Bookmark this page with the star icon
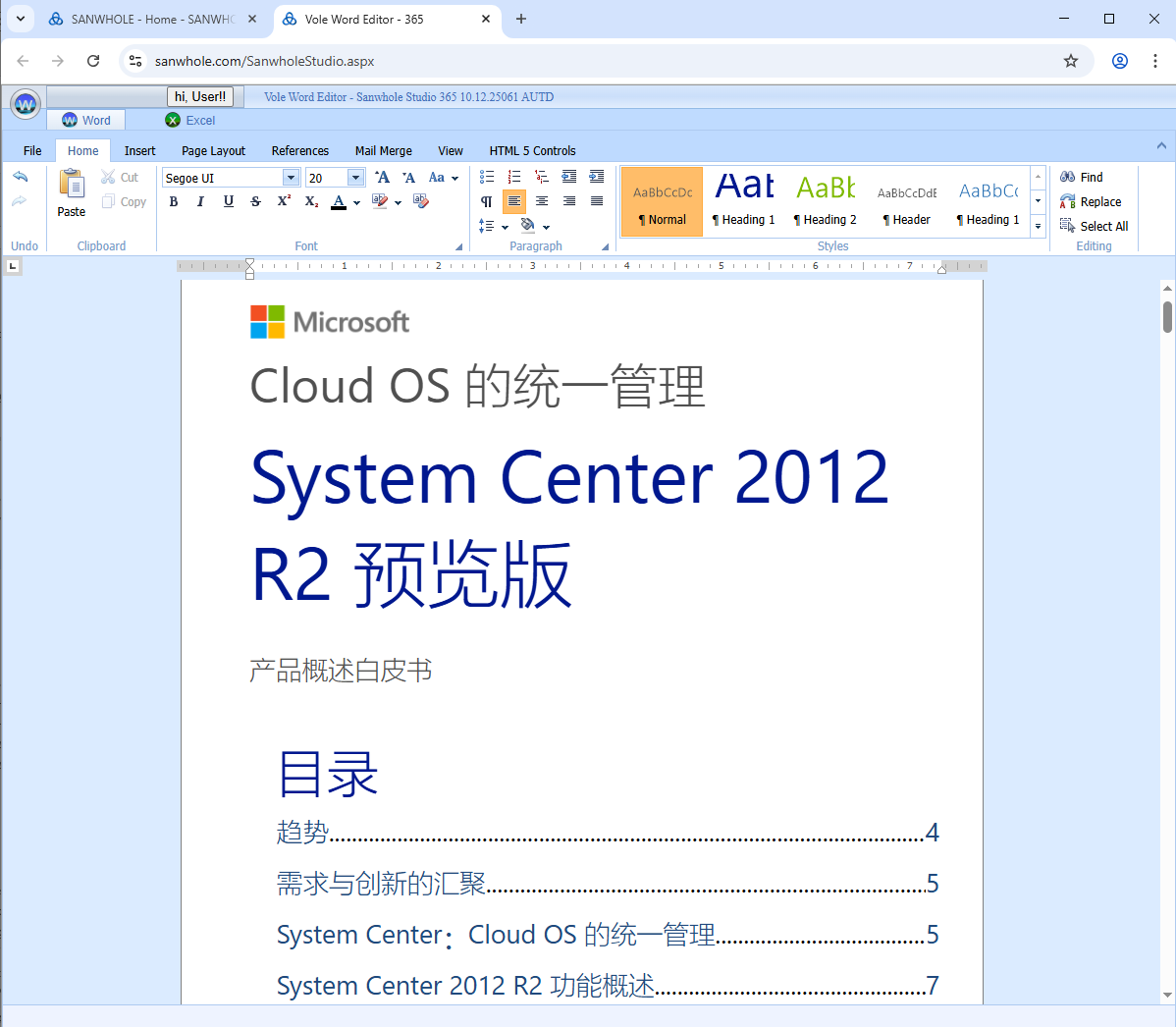 [x=1071, y=61]
